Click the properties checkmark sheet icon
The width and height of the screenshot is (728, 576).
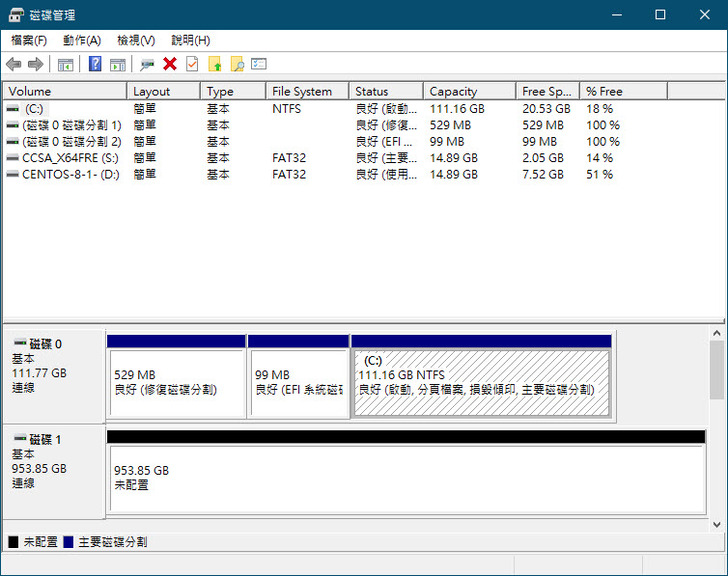(192, 64)
